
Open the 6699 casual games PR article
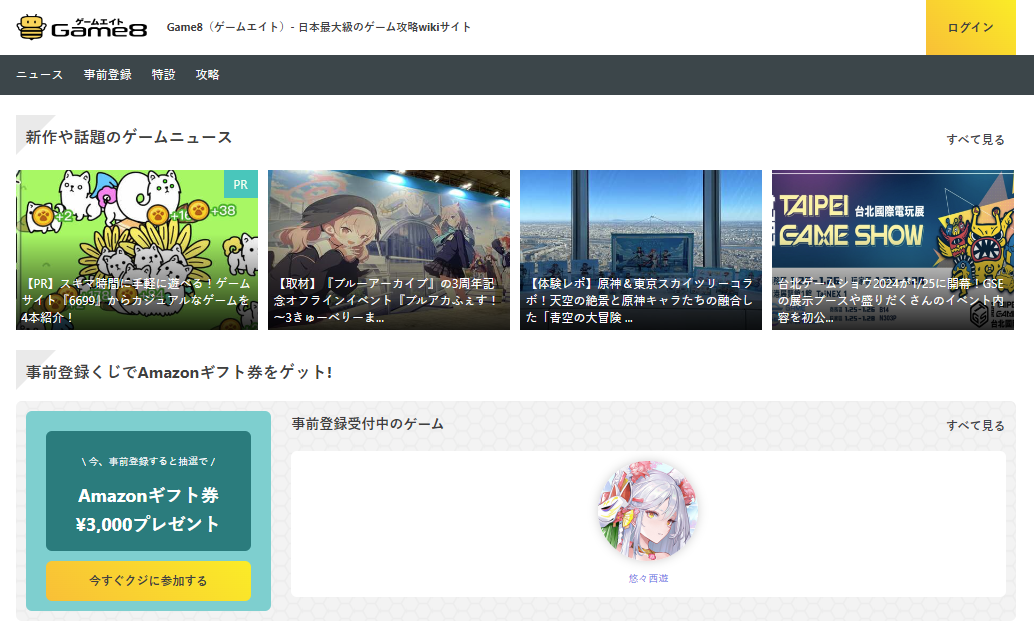point(137,250)
